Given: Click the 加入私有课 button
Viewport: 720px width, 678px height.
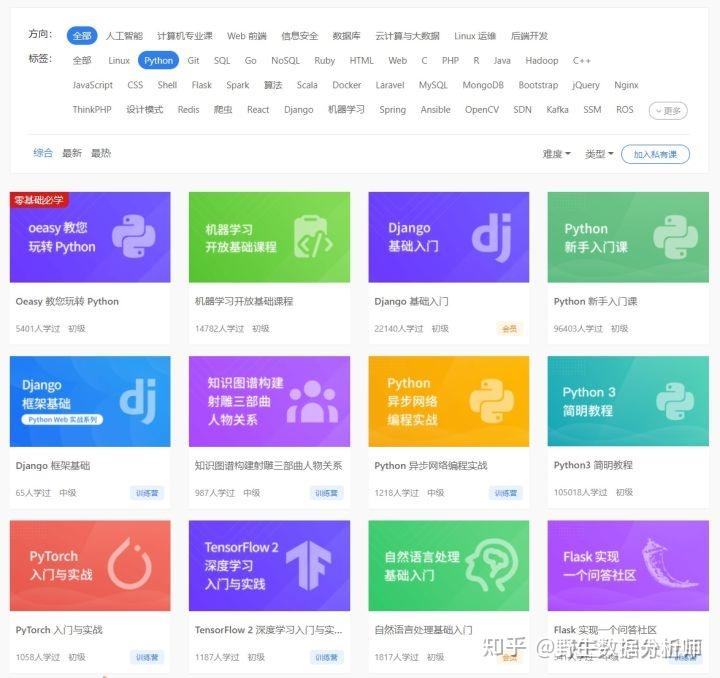Looking at the screenshot, I should (655, 154).
